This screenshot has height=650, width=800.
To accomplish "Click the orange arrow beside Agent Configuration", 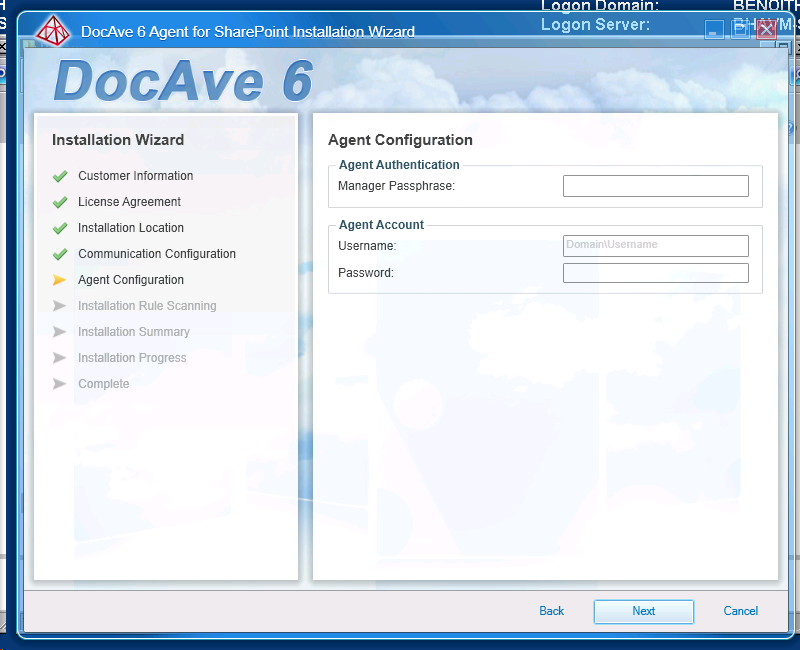I will (60, 280).
